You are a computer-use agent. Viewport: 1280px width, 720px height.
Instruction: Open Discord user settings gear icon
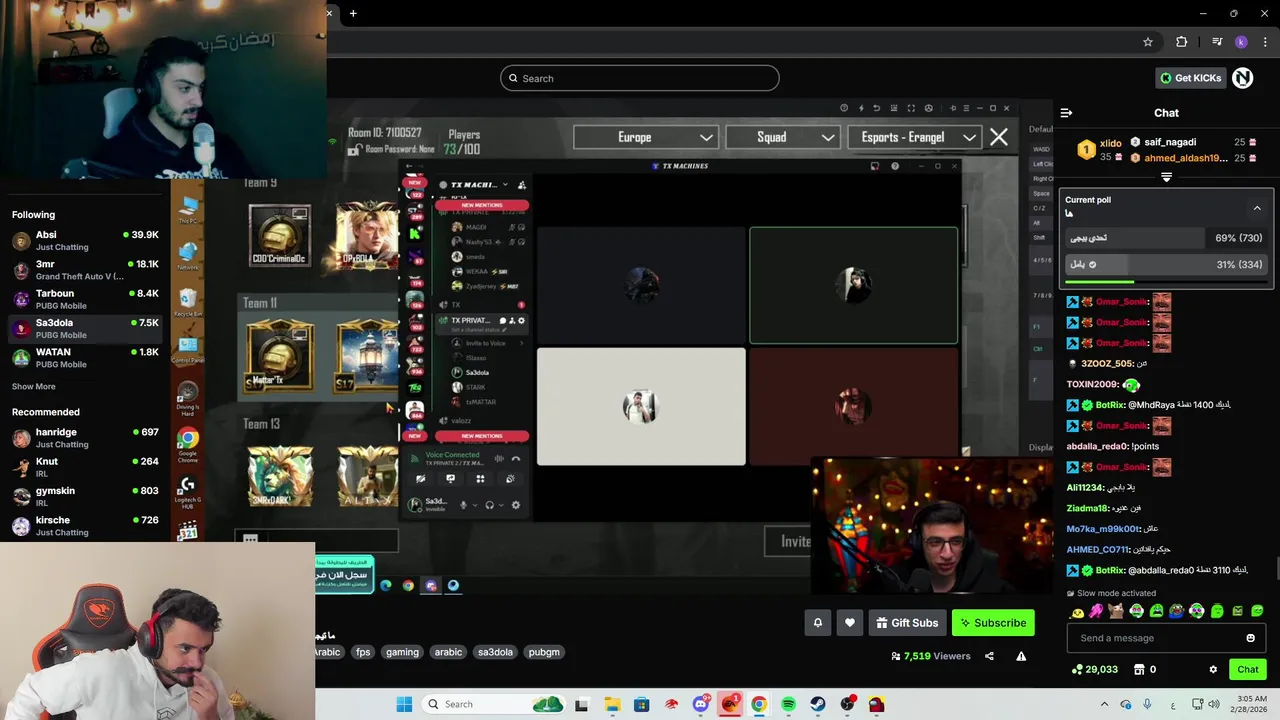(x=516, y=505)
